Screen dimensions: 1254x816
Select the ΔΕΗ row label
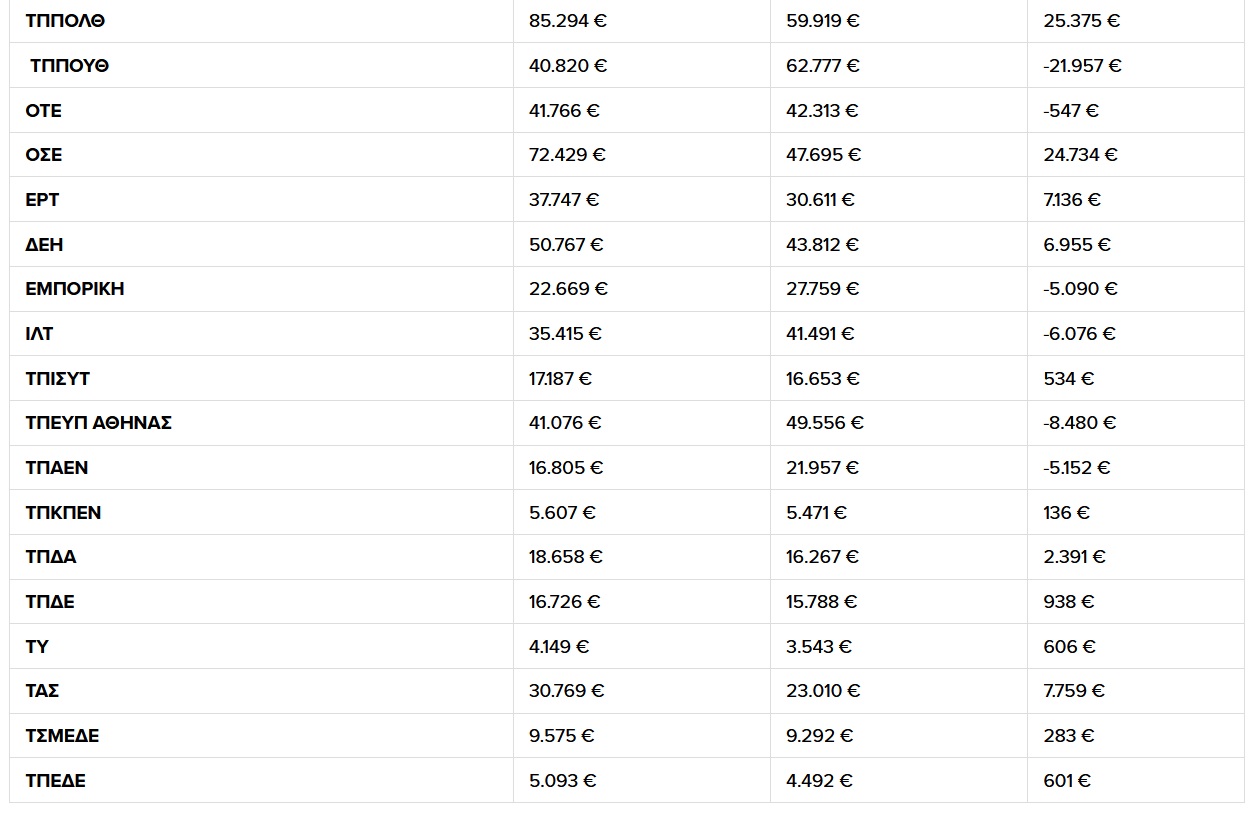pos(44,245)
